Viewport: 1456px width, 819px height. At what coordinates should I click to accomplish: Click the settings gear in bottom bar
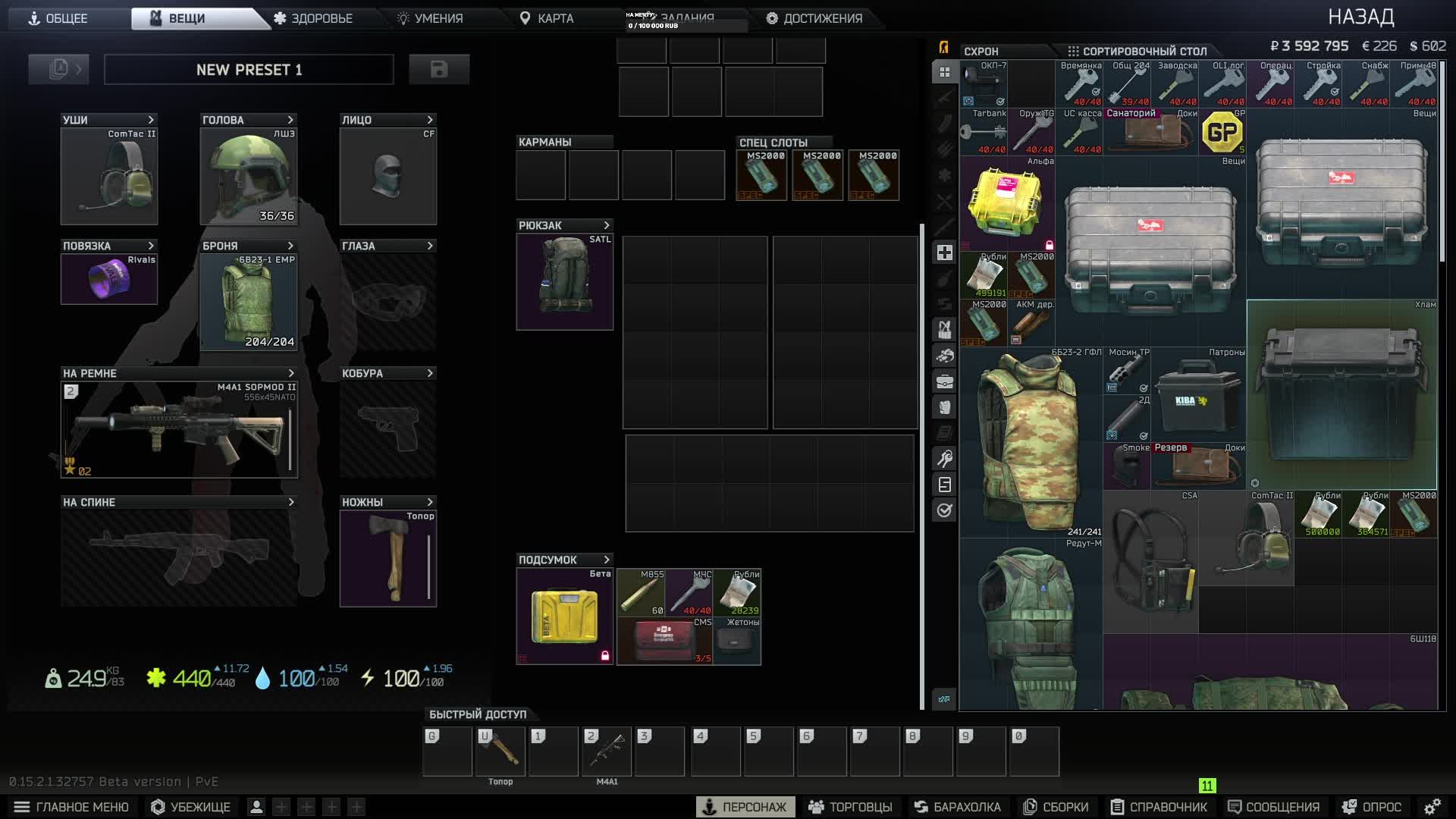pyautogui.click(x=1432, y=807)
